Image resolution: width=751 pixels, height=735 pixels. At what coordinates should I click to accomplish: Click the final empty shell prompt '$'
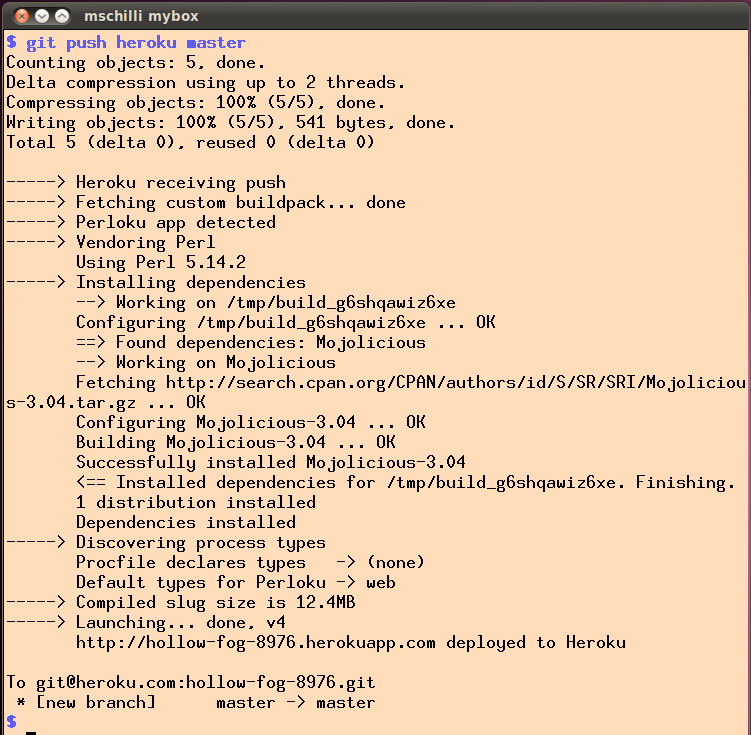(x=11, y=721)
